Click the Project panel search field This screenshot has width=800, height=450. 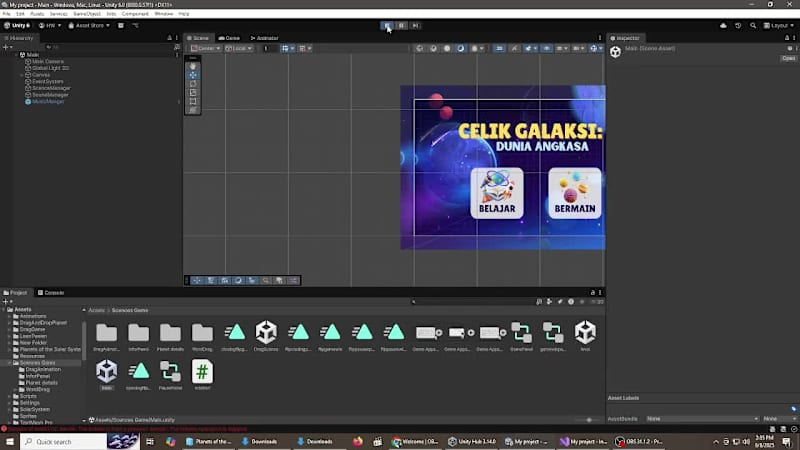472,302
